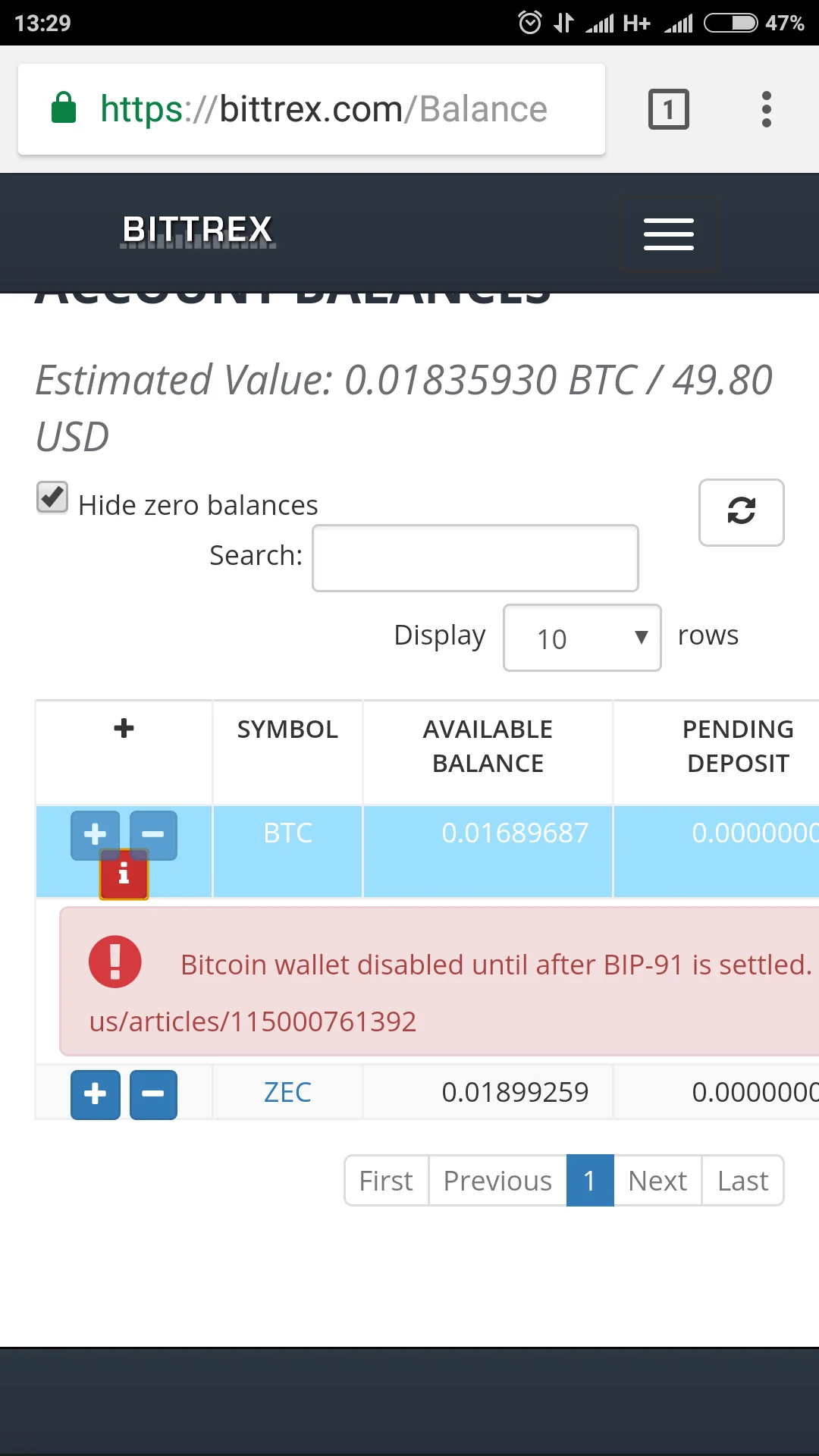Image resolution: width=819 pixels, height=1456 pixels.
Task: Toggle the Hide zero balances checkbox
Action: pyautogui.click(x=52, y=498)
